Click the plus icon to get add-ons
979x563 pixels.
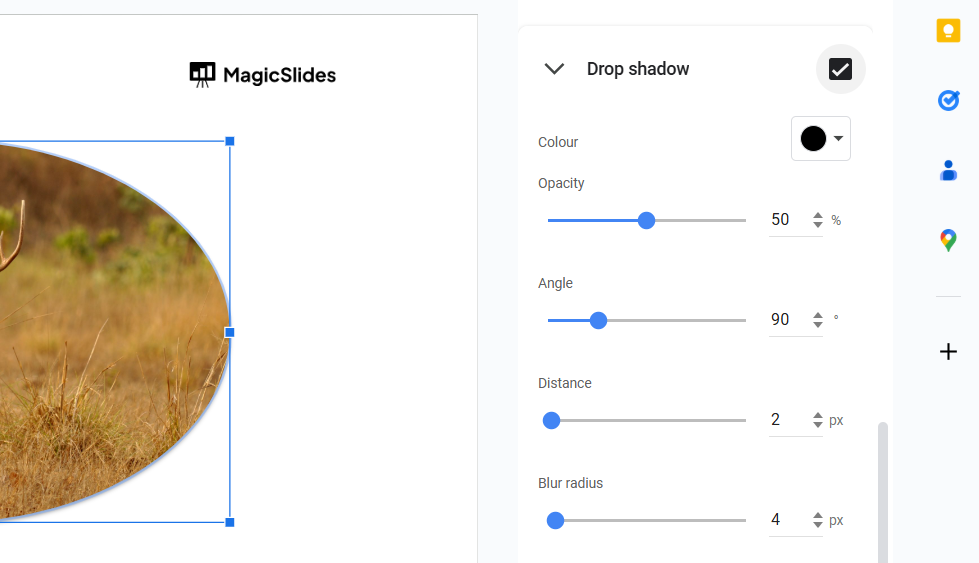point(948,352)
